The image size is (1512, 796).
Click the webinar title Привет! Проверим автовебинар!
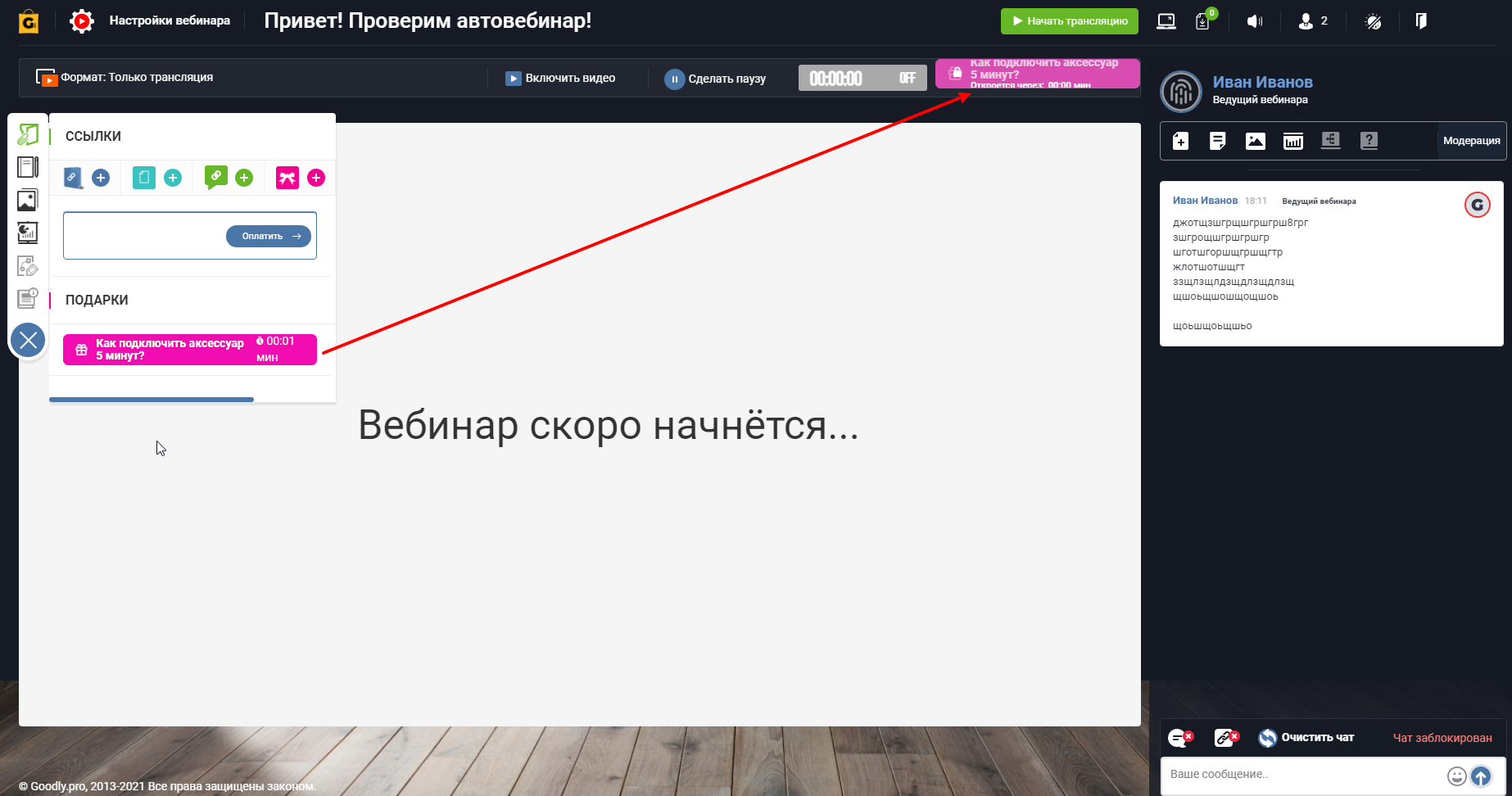click(428, 20)
